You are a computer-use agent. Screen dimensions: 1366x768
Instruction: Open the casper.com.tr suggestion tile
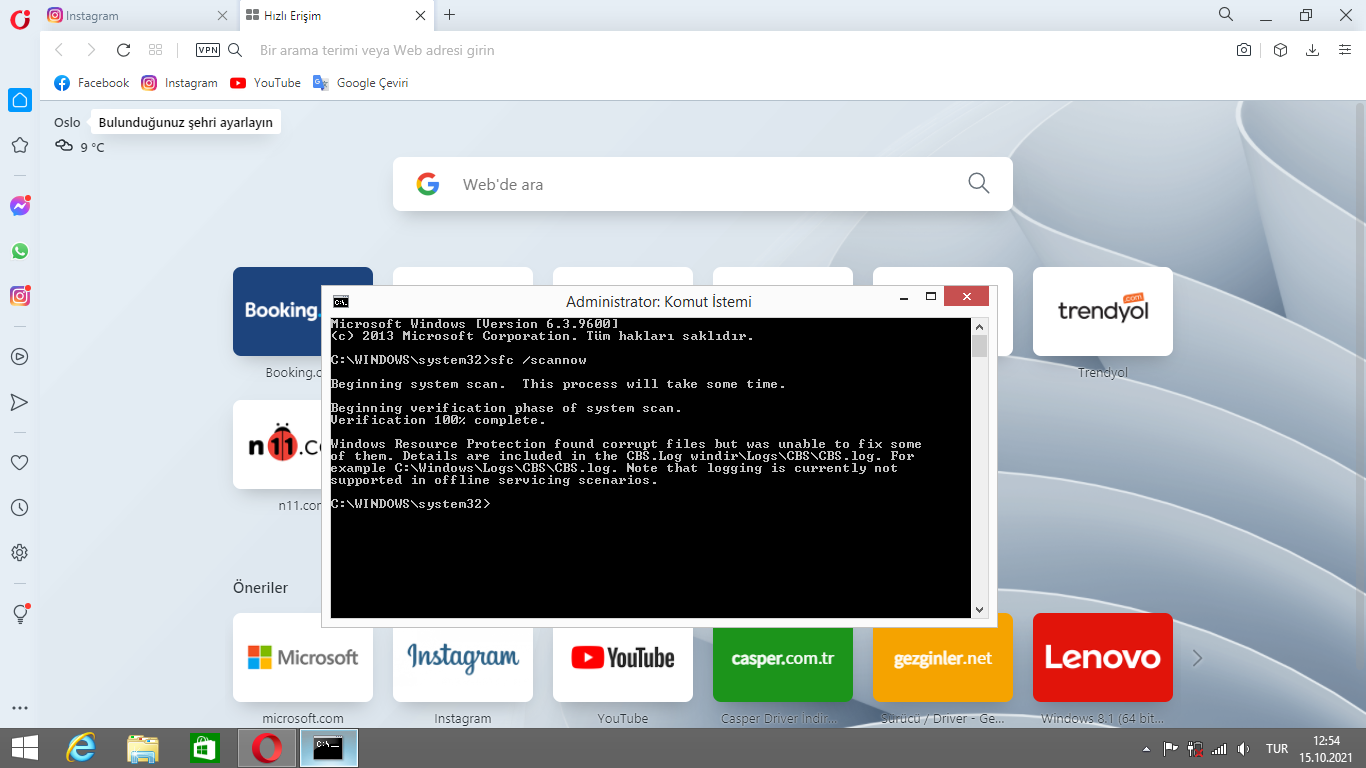(783, 665)
